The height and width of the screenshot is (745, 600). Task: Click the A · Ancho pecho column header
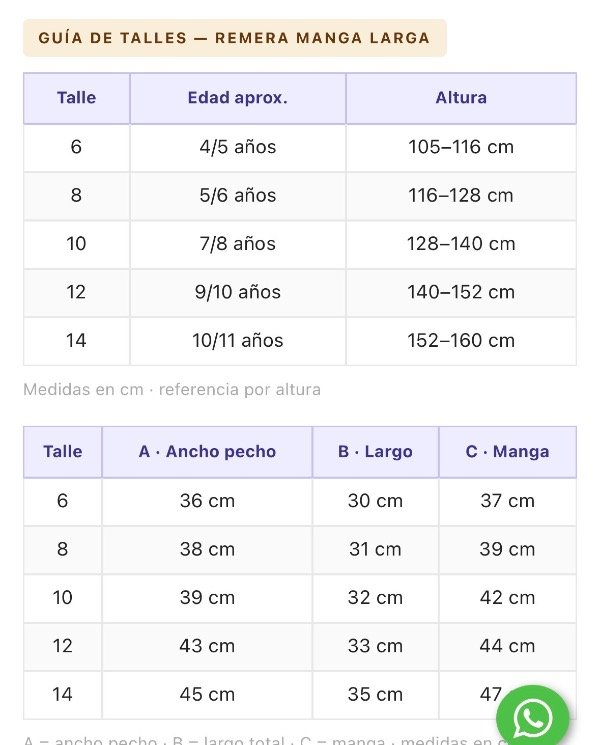(207, 452)
